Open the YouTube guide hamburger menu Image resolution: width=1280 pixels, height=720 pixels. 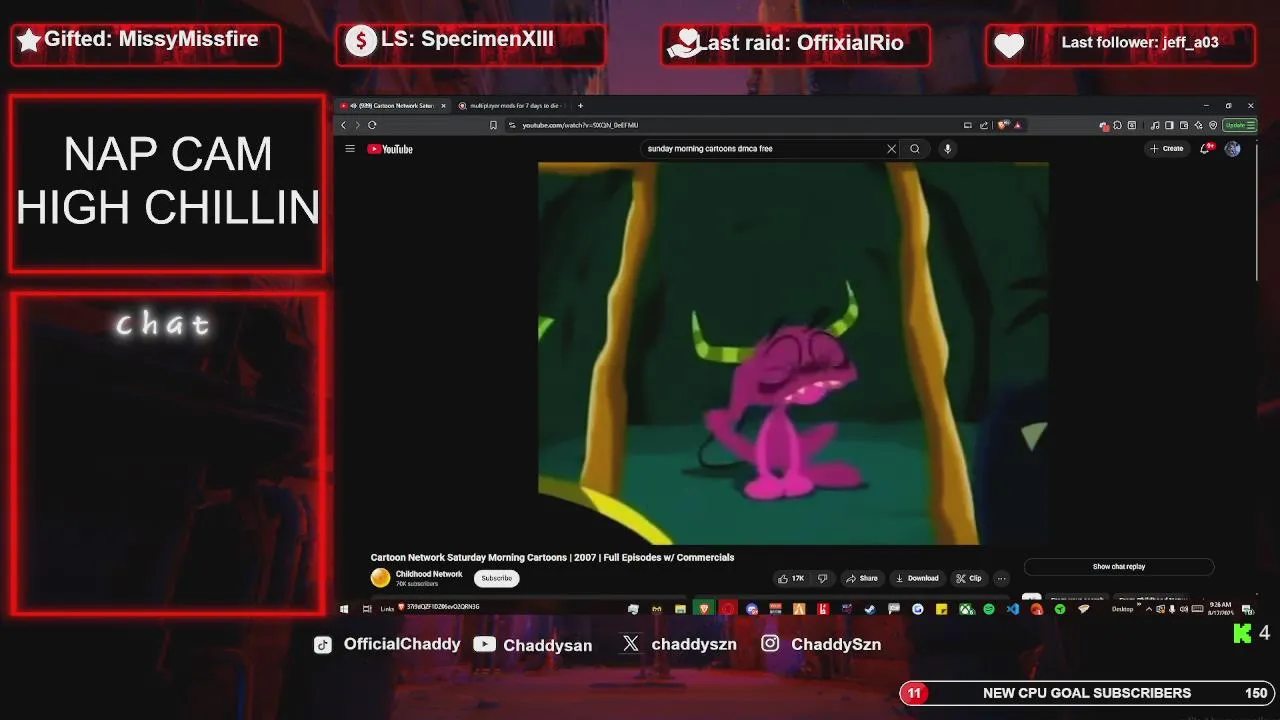click(x=350, y=149)
